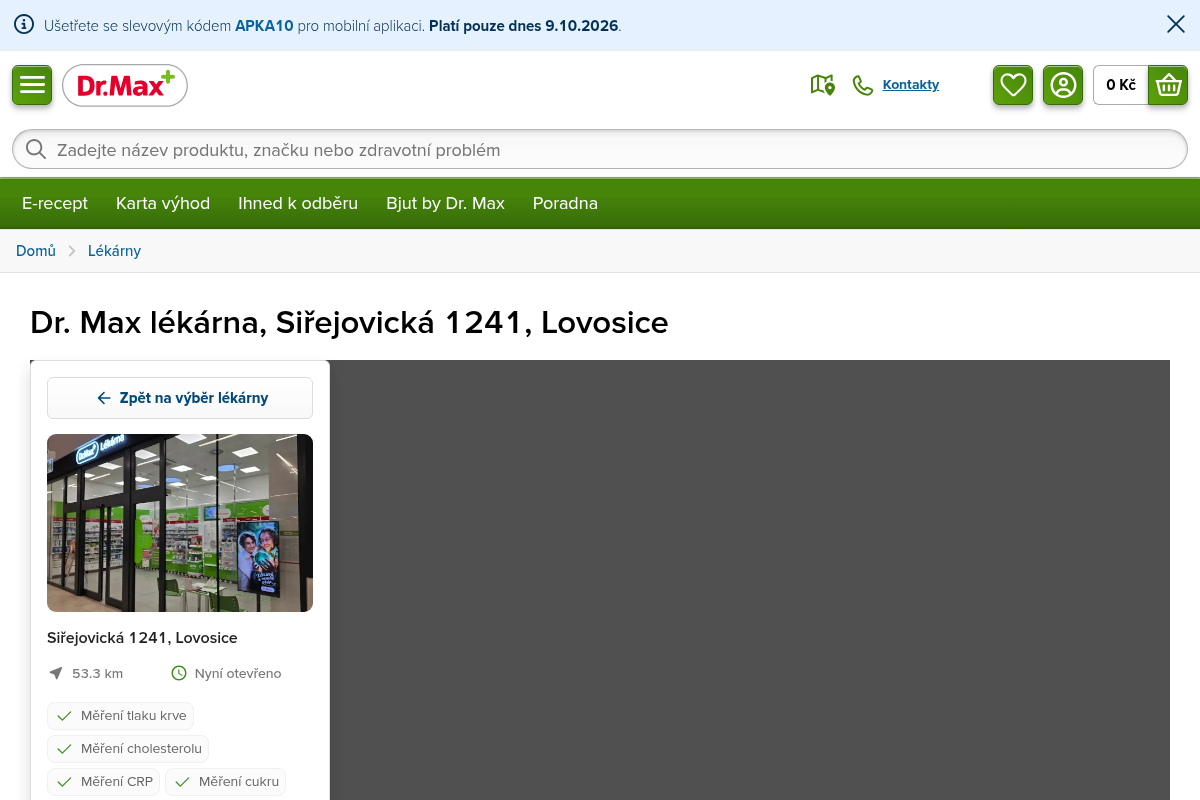Navigate to Poradna

click(565, 203)
